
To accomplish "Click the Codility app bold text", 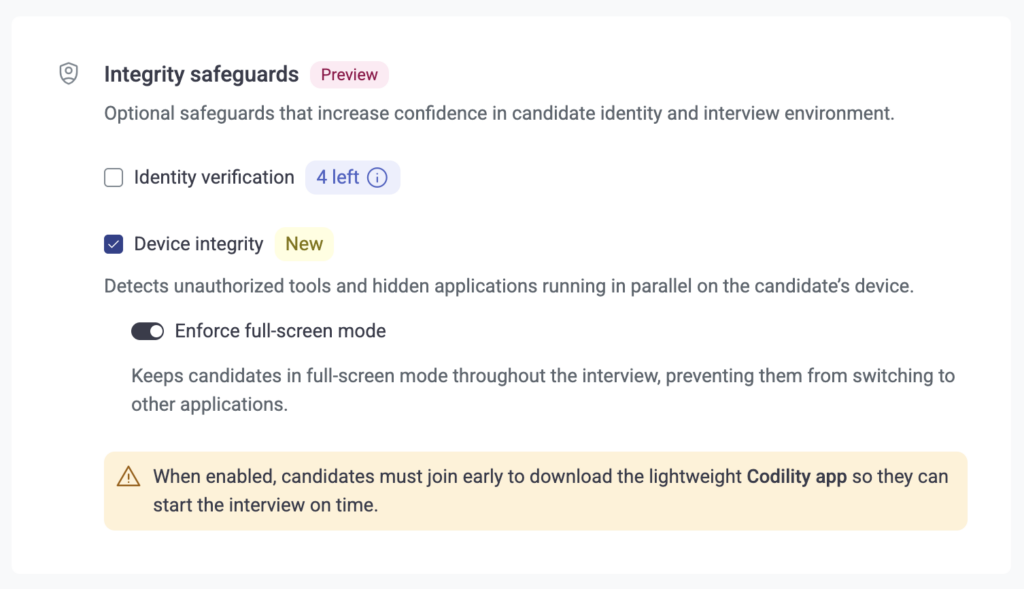I will tap(797, 477).
